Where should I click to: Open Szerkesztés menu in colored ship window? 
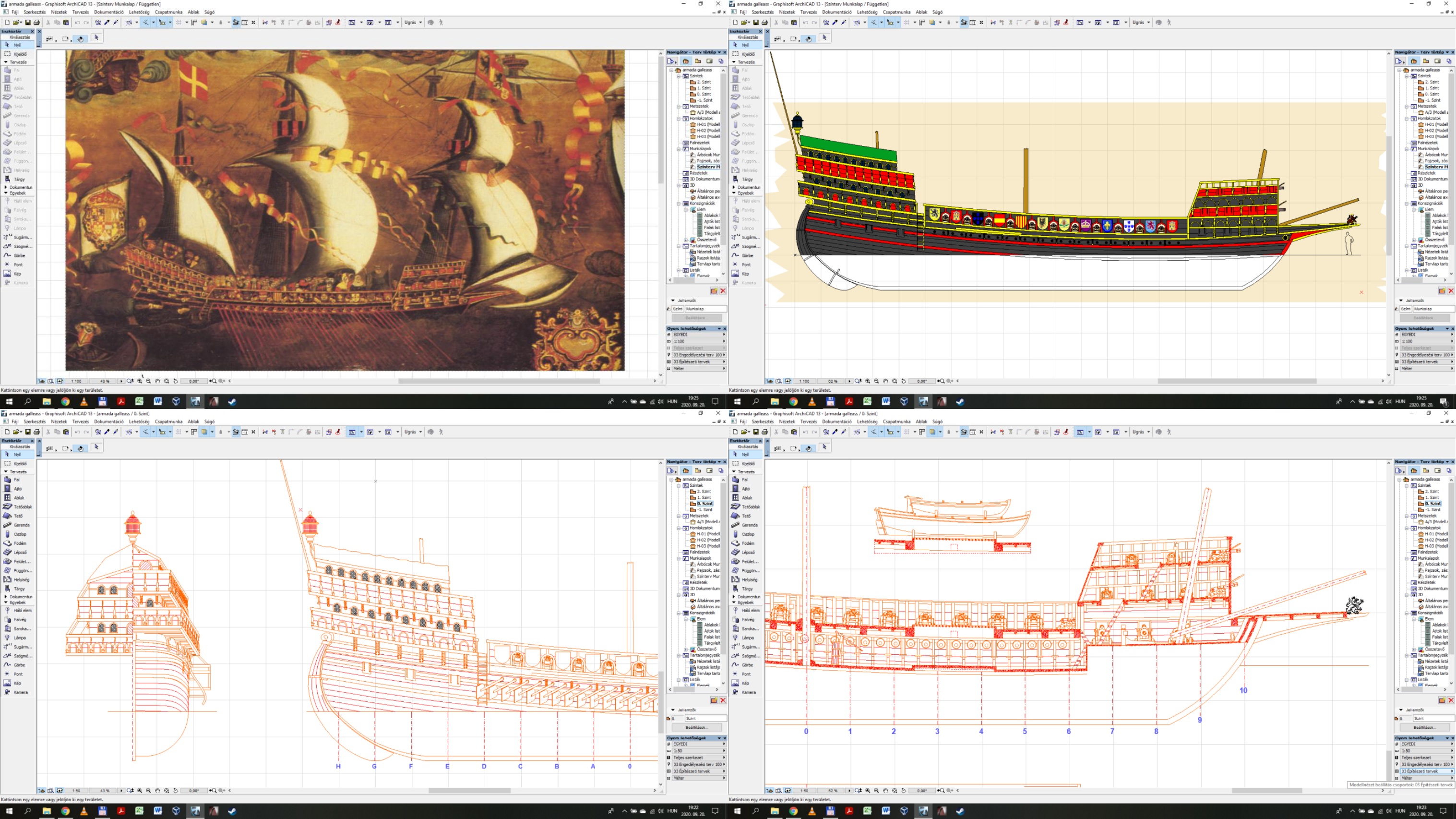763,12
